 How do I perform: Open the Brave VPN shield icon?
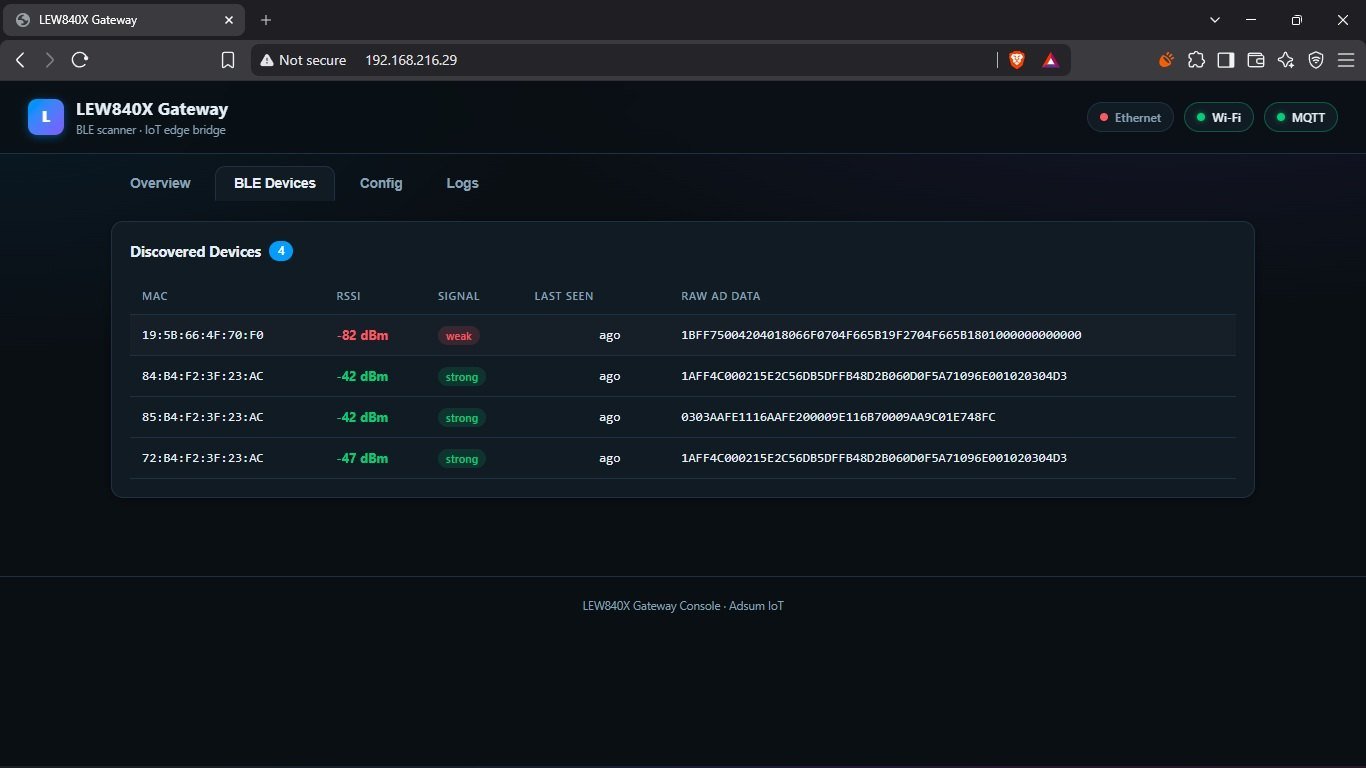point(1316,60)
